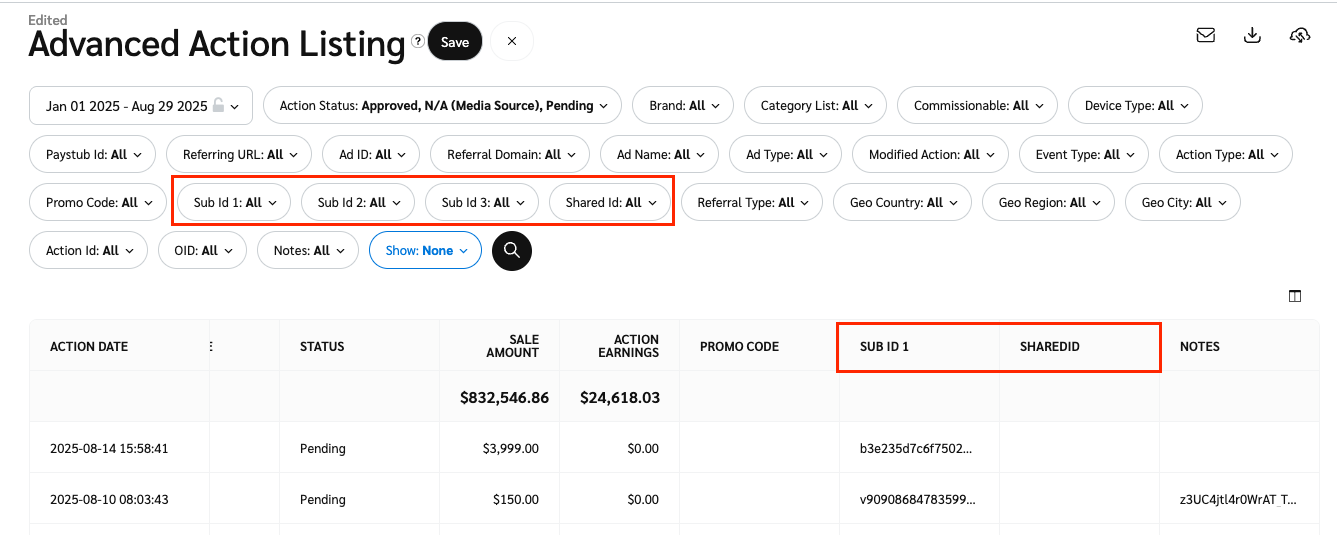Click the cloud upload icon

coord(1299,35)
